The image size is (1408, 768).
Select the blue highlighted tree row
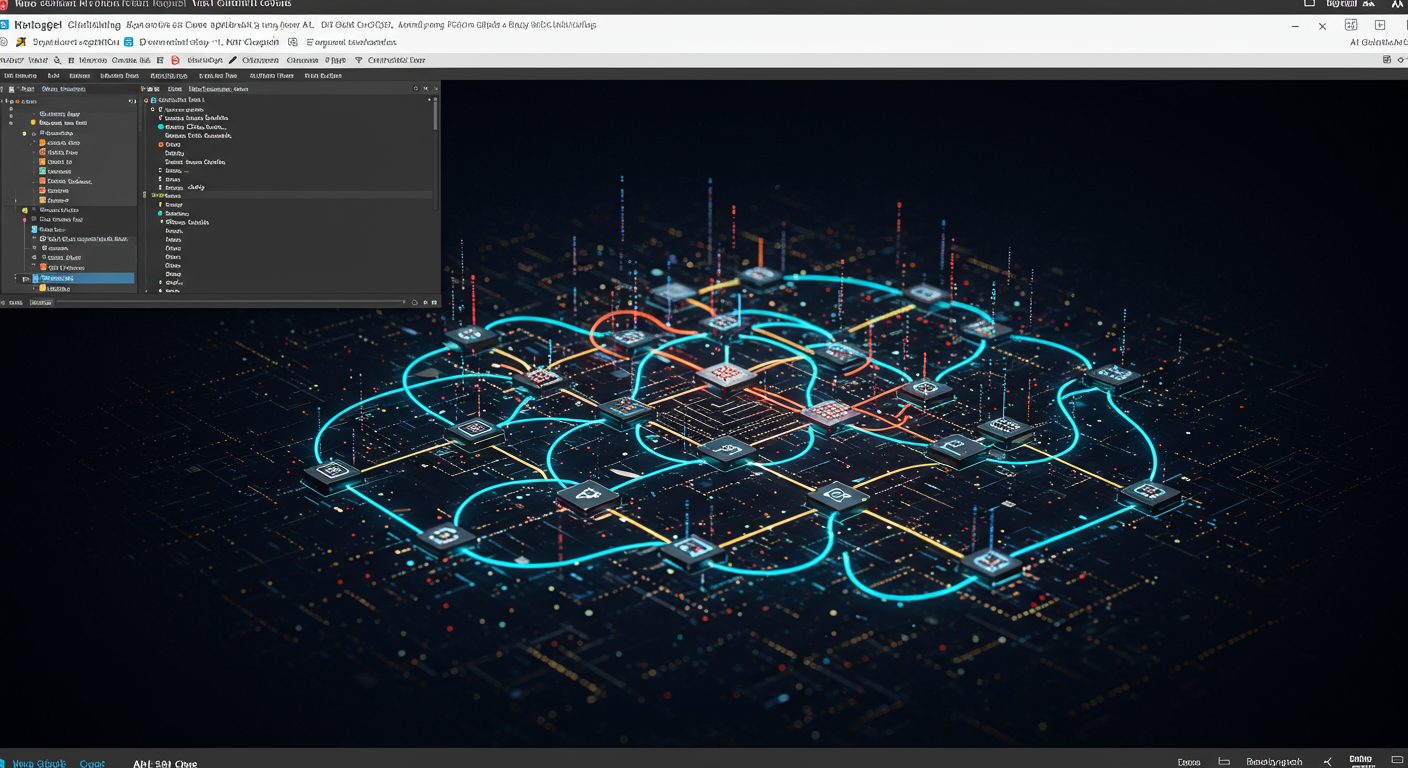tap(80, 279)
